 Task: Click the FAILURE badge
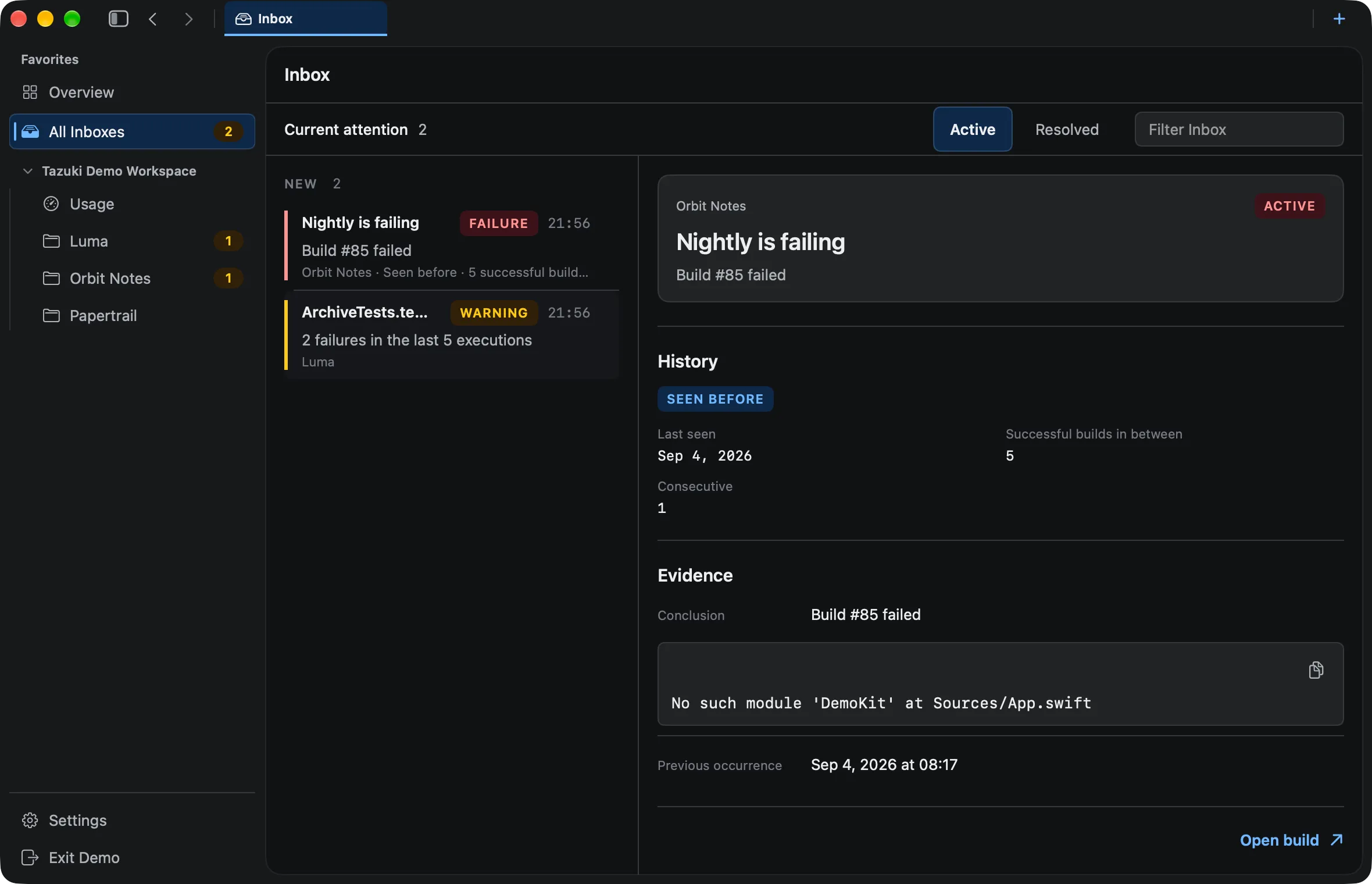pos(498,223)
